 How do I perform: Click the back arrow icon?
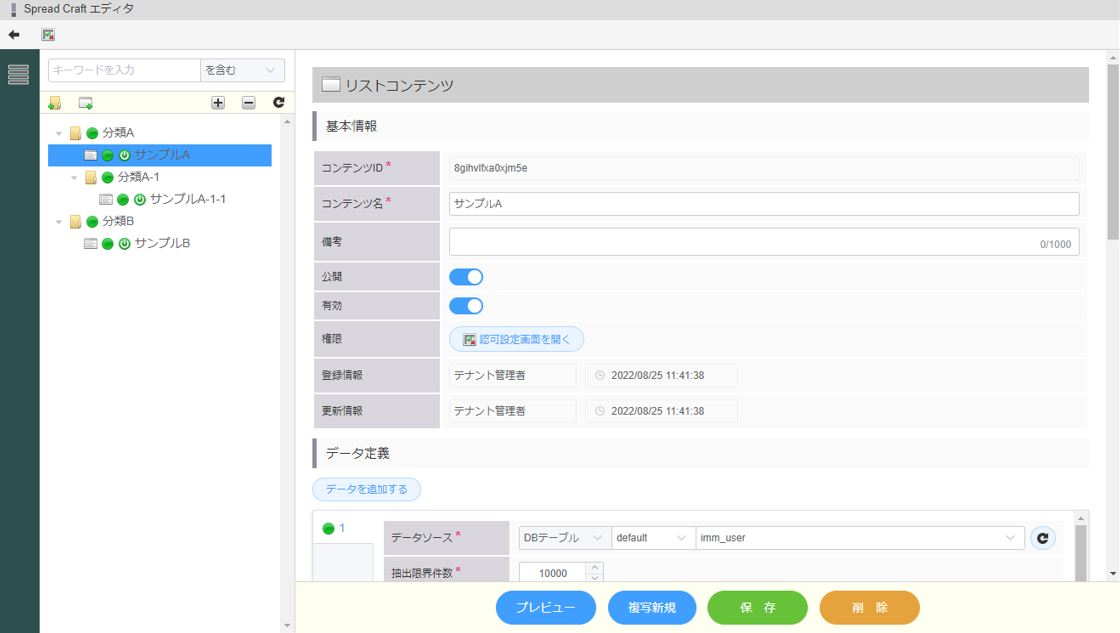[14, 34]
